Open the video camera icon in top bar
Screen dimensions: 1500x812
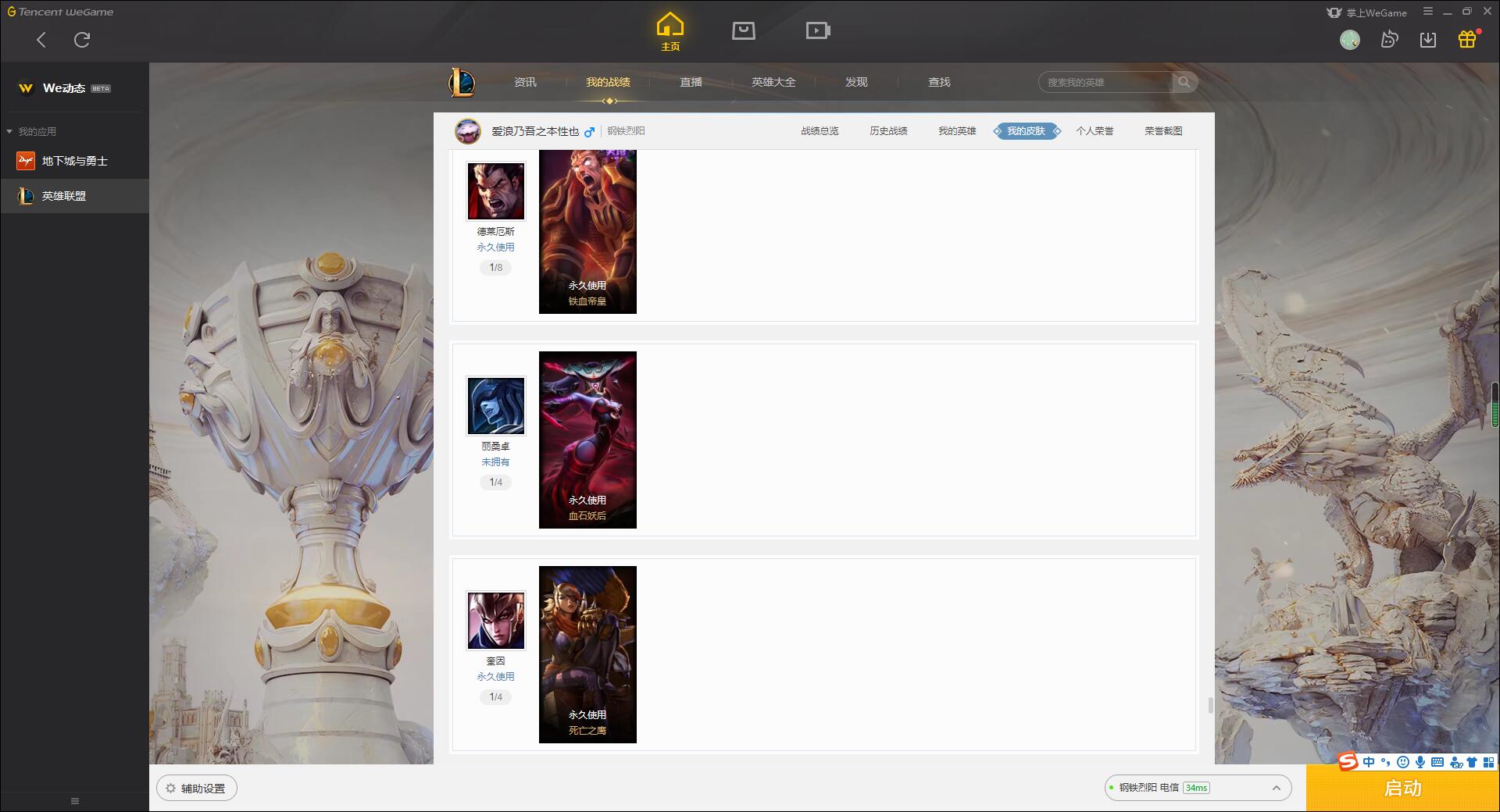coord(818,30)
